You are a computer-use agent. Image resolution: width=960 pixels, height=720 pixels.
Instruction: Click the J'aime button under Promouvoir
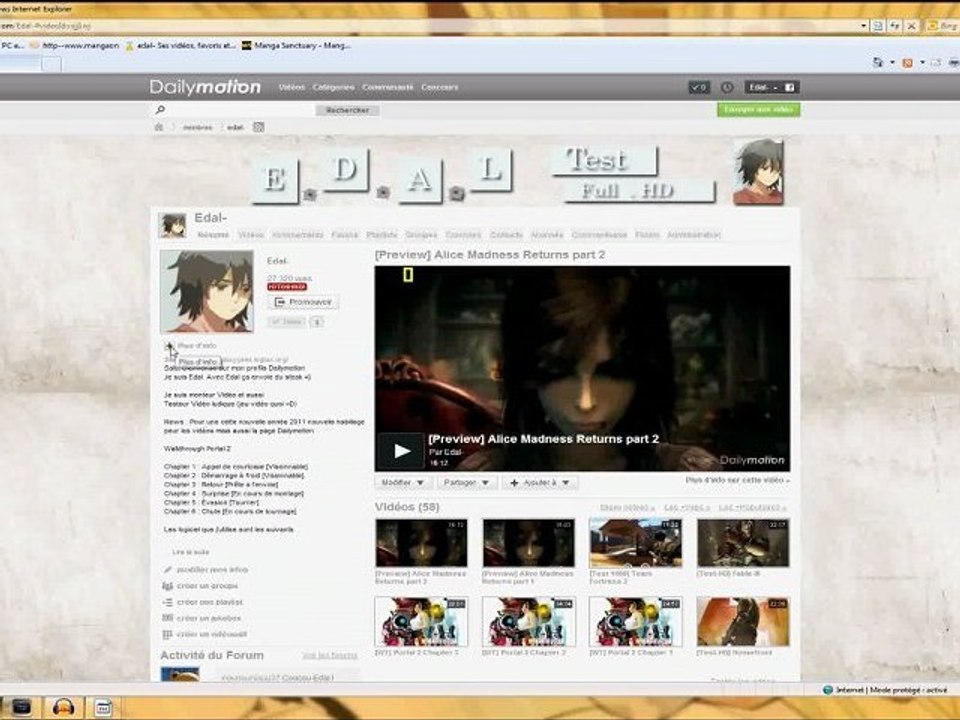click(287, 322)
